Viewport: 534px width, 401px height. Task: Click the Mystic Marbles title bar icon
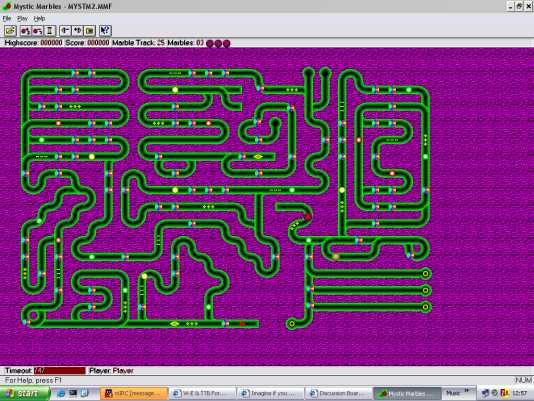(x=7, y=6)
